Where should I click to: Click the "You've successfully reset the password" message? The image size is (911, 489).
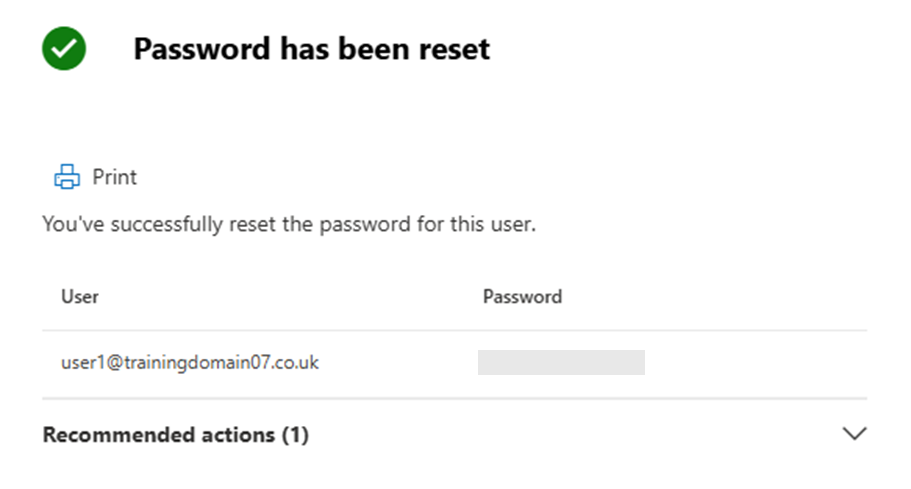pos(289,224)
